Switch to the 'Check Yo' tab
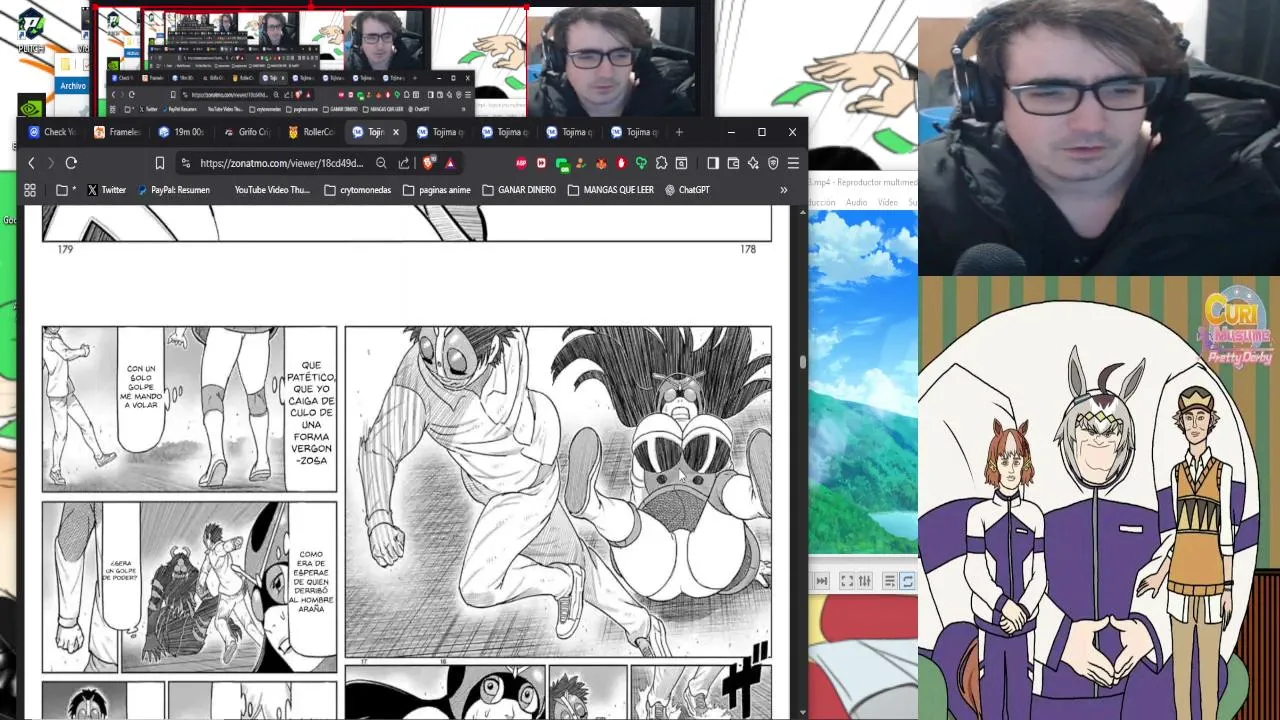This screenshot has width=1280, height=720. (52, 132)
